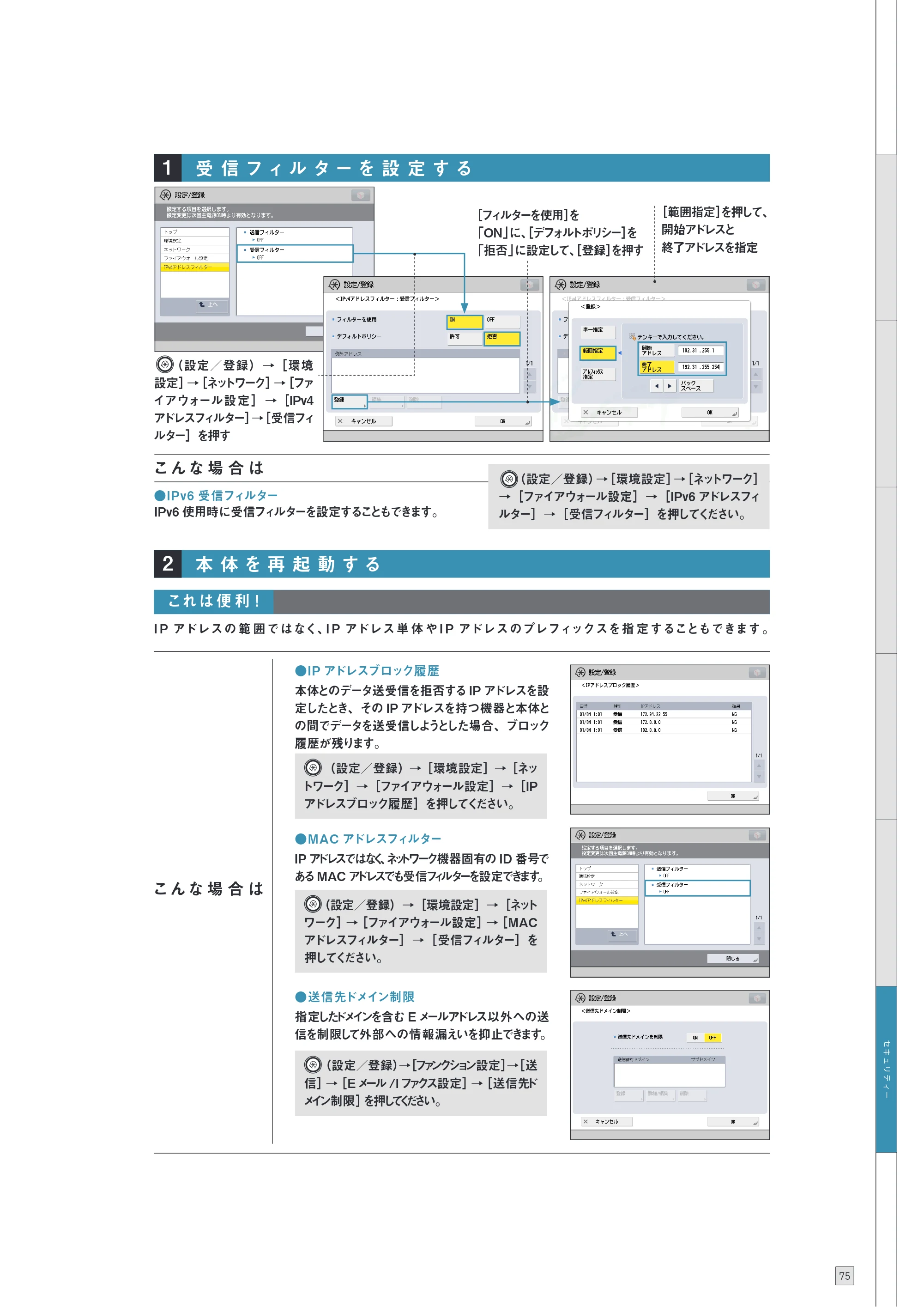Screen dimensions: 924x1307
Task: Move cursor left with the left arrow key
Action: pyautogui.click(x=657, y=386)
